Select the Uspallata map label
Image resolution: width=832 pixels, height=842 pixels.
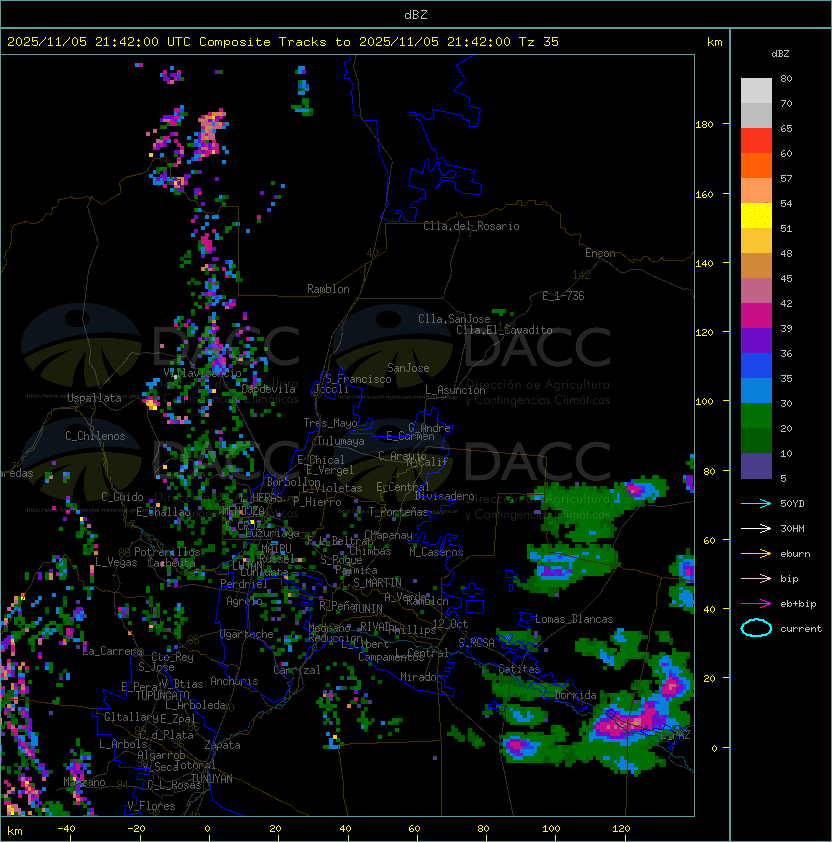click(x=94, y=398)
